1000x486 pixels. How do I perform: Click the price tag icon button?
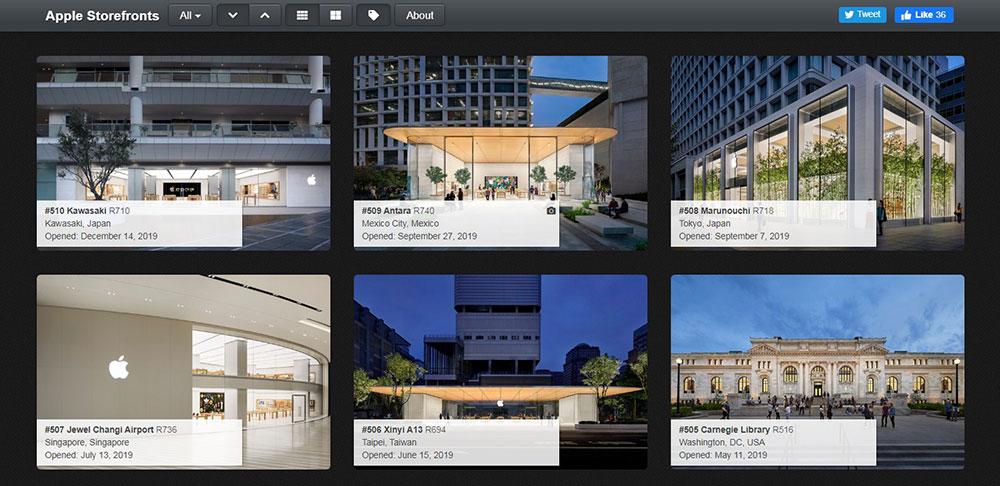point(374,15)
